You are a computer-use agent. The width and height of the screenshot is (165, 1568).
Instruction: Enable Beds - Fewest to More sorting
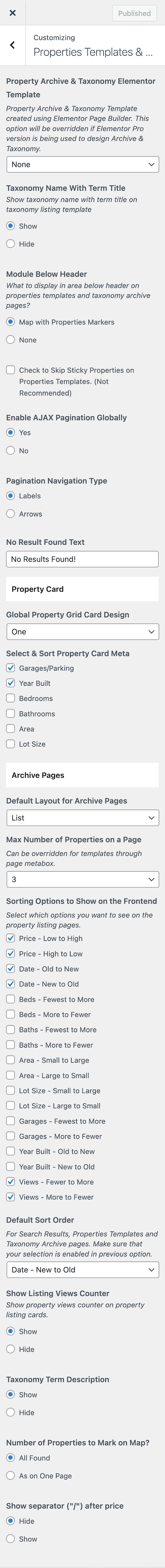pyautogui.click(x=10, y=1000)
